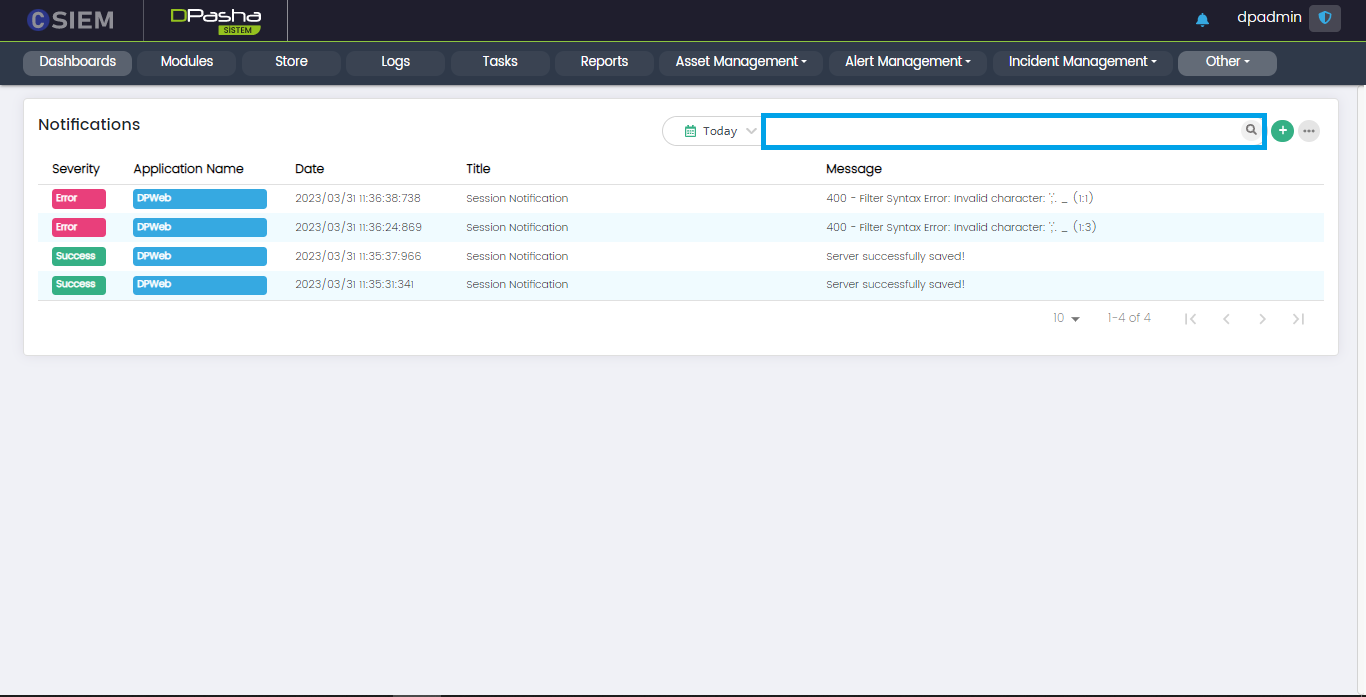Go to the previous page arrow
The width and height of the screenshot is (1366, 697).
tap(1226, 319)
